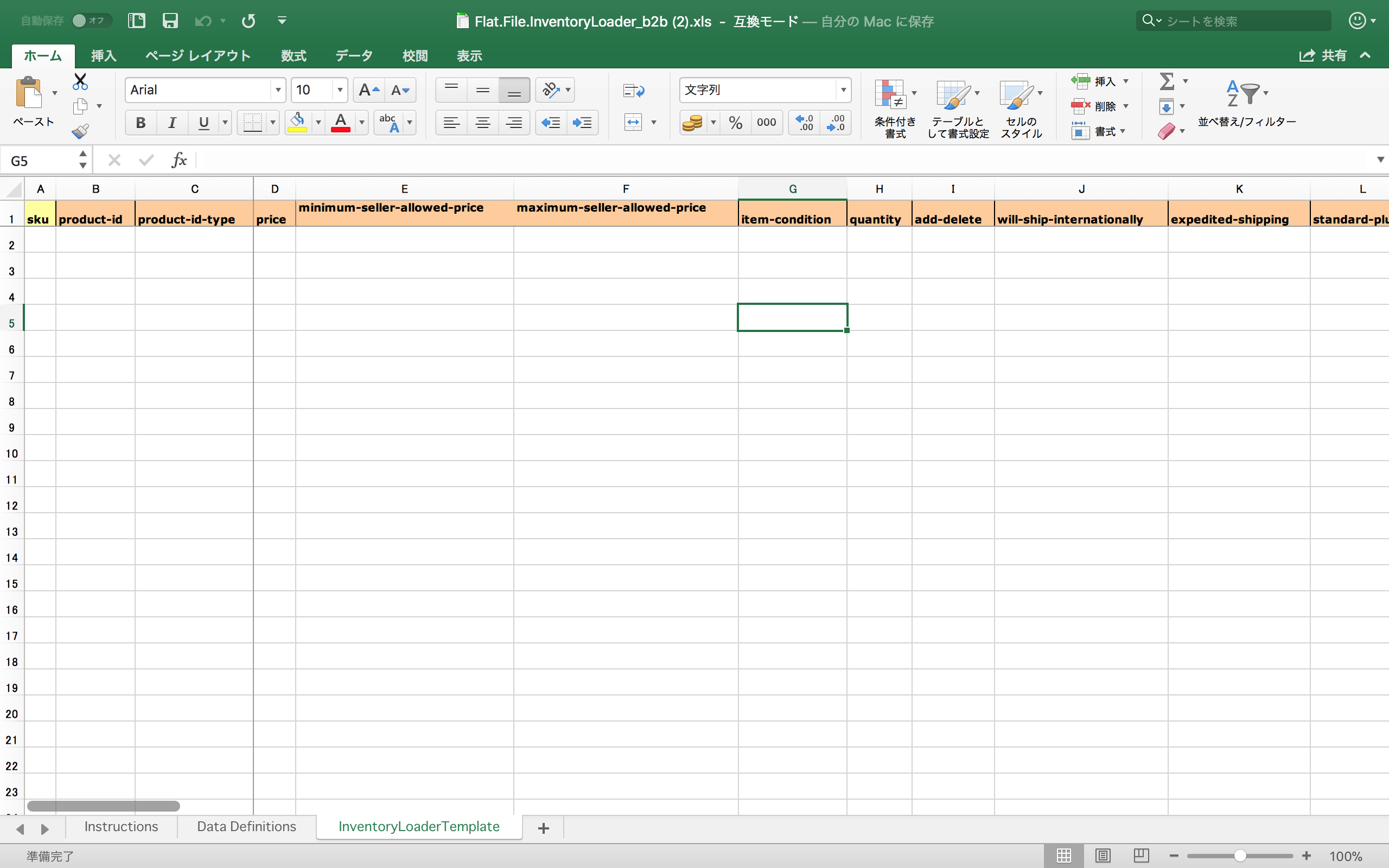Toggle bottom vertical alignment
The height and width of the screenshot is (868, 1389).
click(514, 90)
